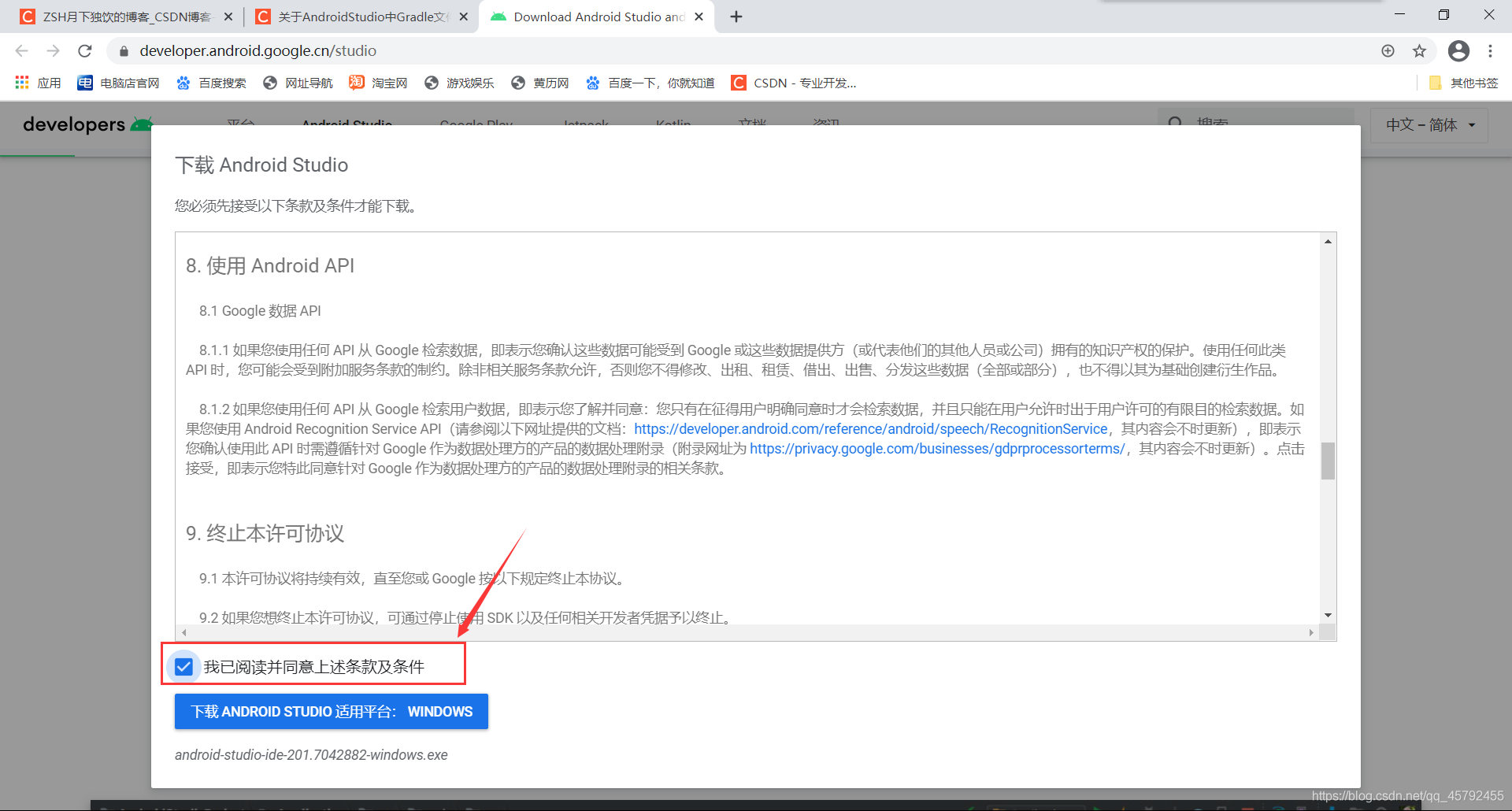
Task: Reload the page with refresh icon
Action: point(85,50)
